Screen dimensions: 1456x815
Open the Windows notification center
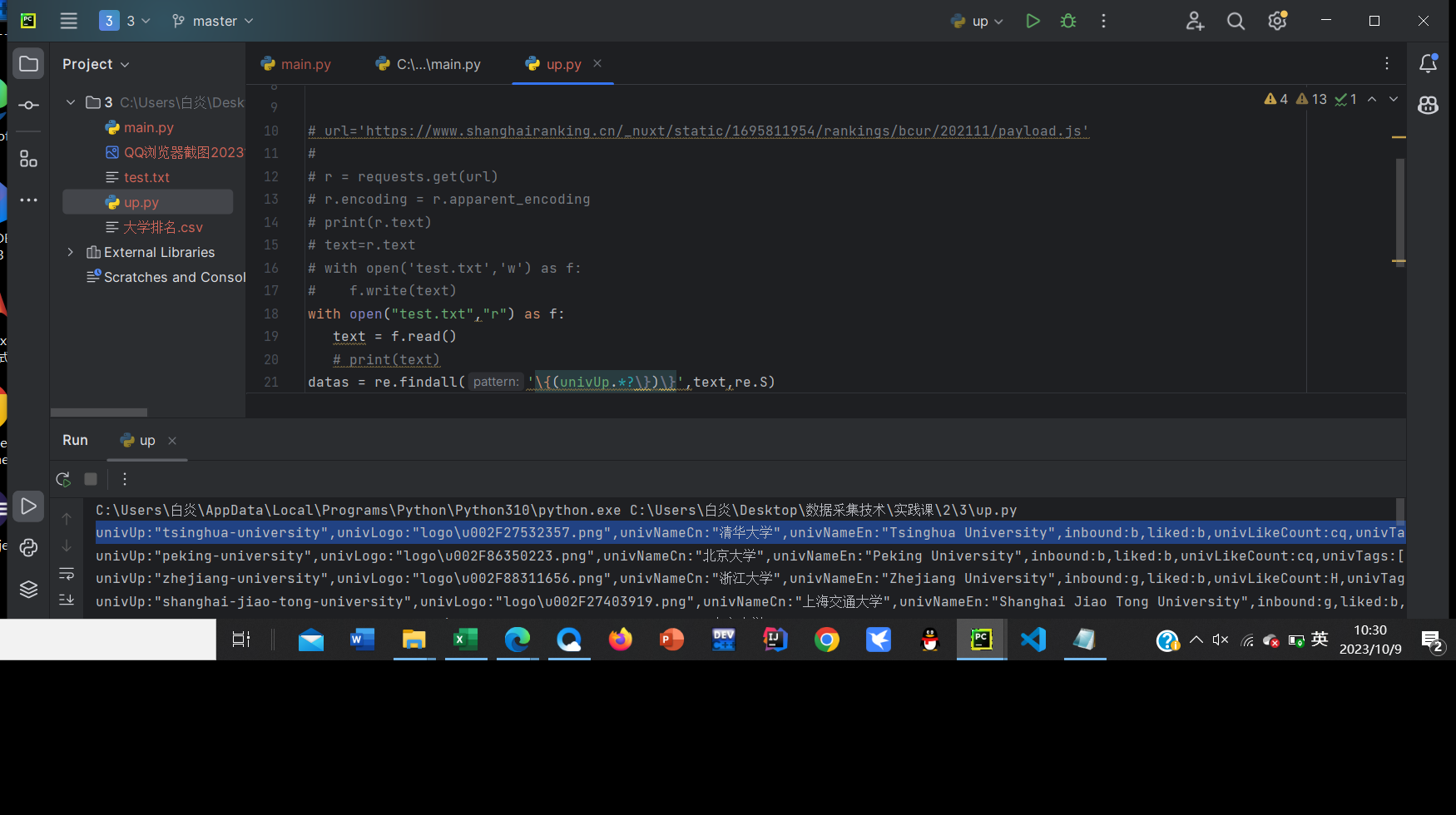click(x=1432, y=640)
